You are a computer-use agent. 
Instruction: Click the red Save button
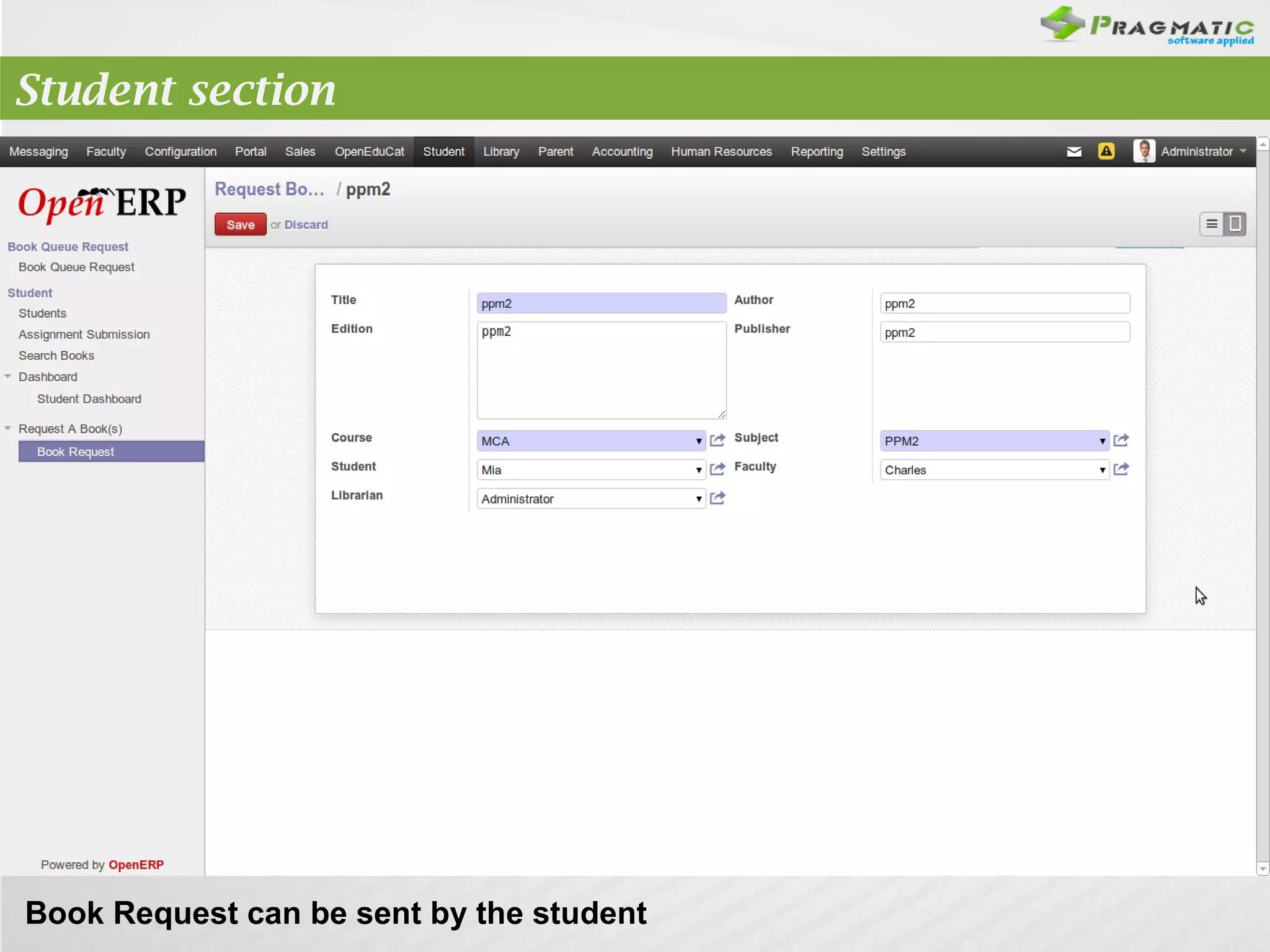(x=241, y=224)
